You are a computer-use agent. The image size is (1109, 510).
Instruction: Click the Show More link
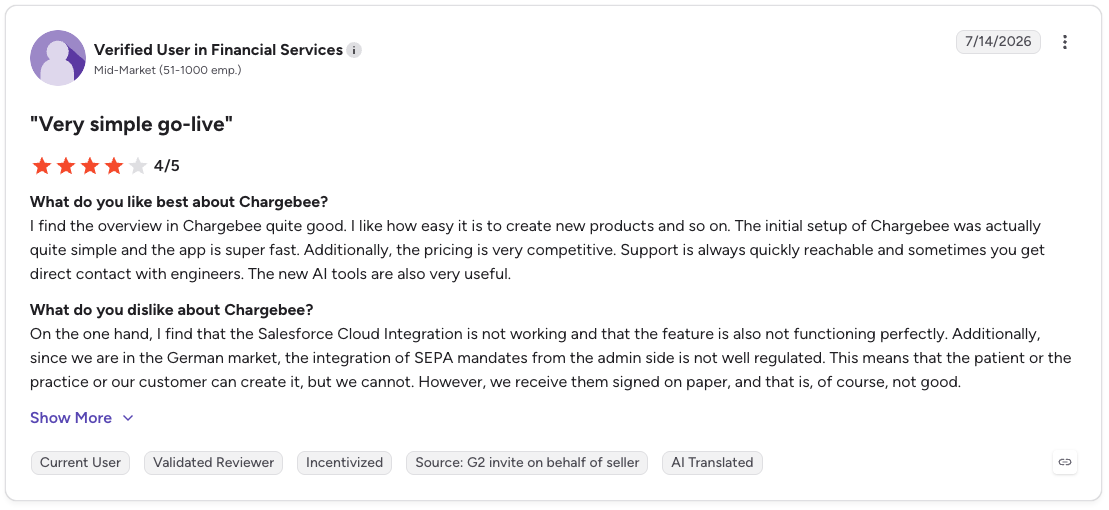click(81, 418)
